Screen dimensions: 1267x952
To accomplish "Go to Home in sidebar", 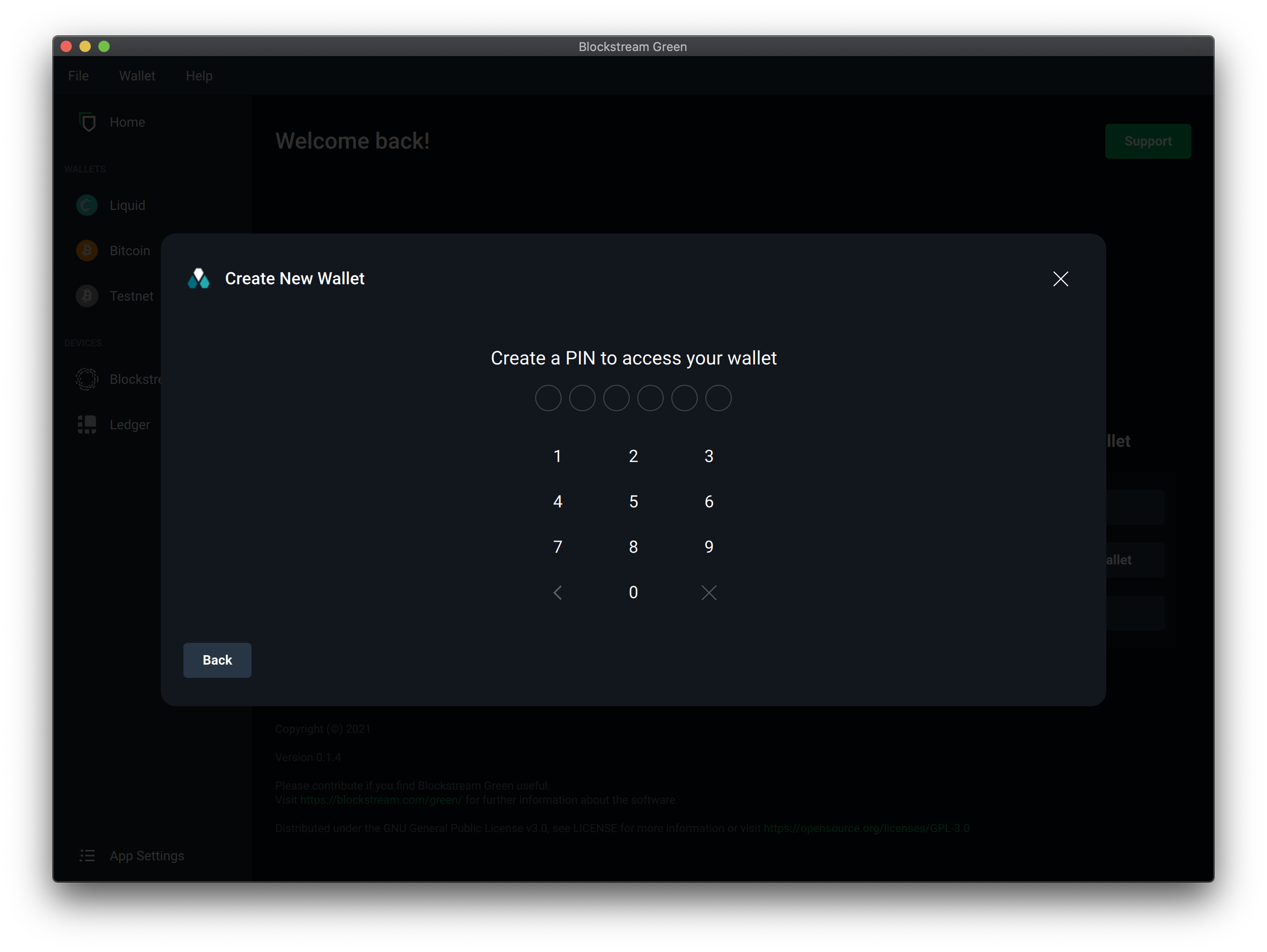I will point(127,122).
